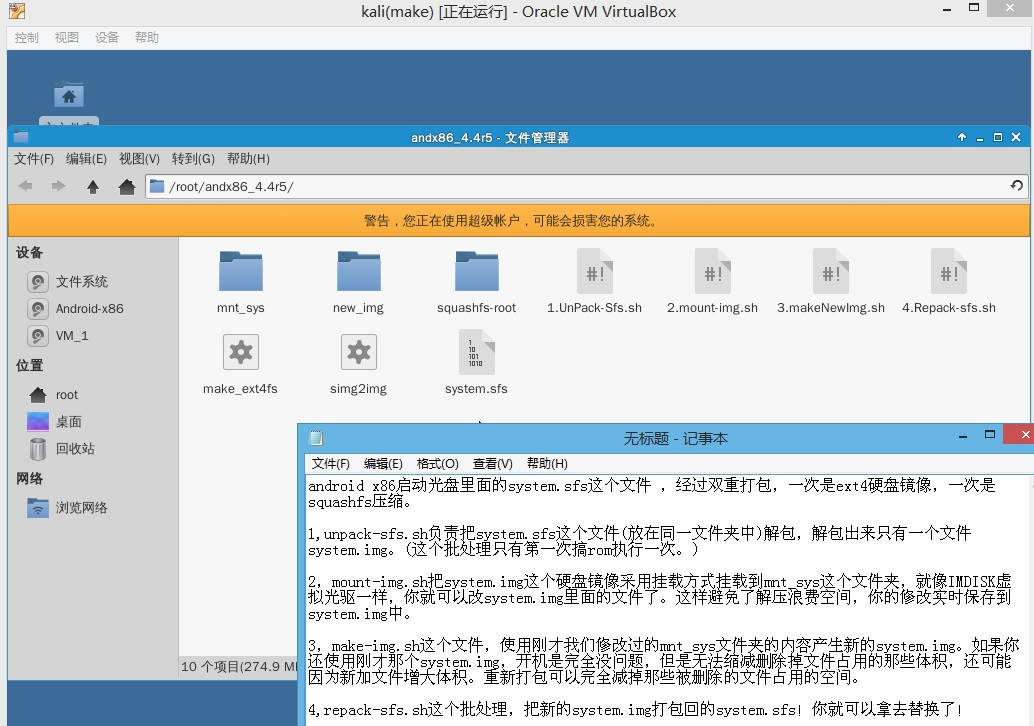Go forward in file manager history

tap(59, 187)
